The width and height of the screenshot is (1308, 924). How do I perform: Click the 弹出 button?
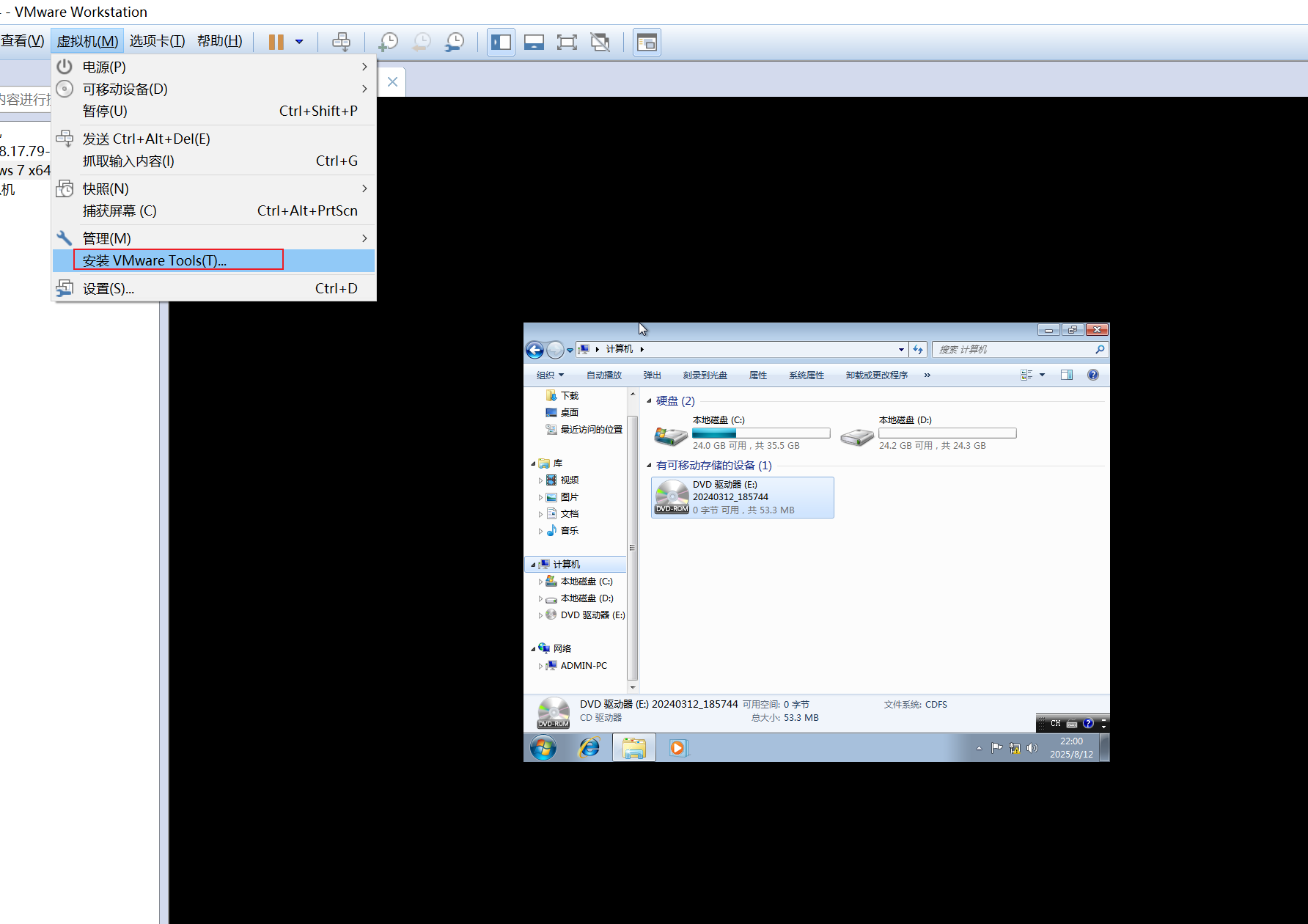(652, 375)
